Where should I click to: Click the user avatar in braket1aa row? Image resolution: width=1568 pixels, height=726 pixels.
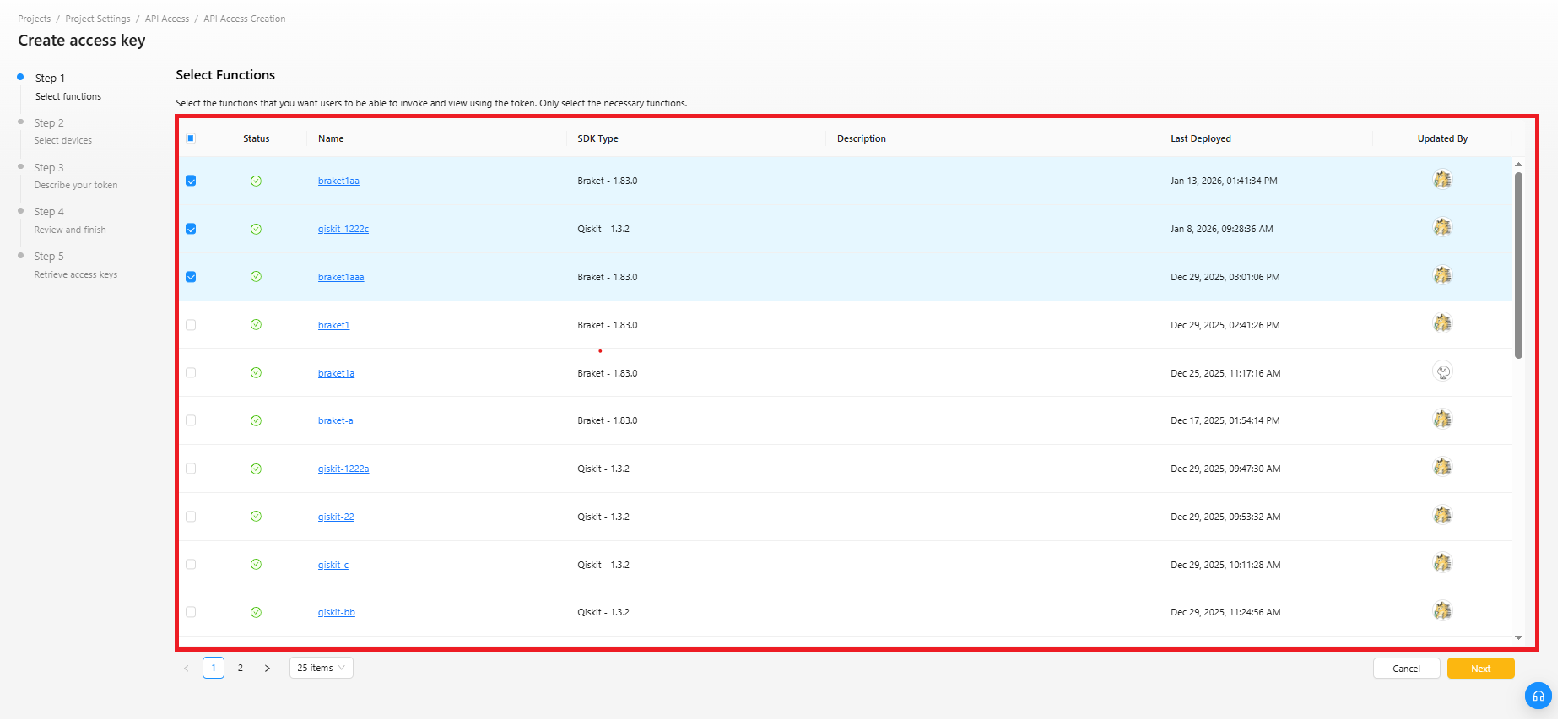[1442, 180]
